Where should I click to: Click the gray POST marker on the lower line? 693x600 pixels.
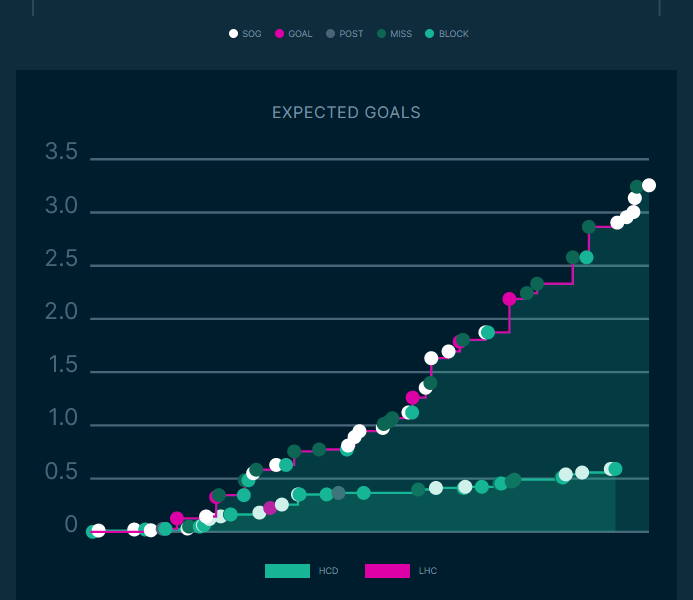point(339,493)
